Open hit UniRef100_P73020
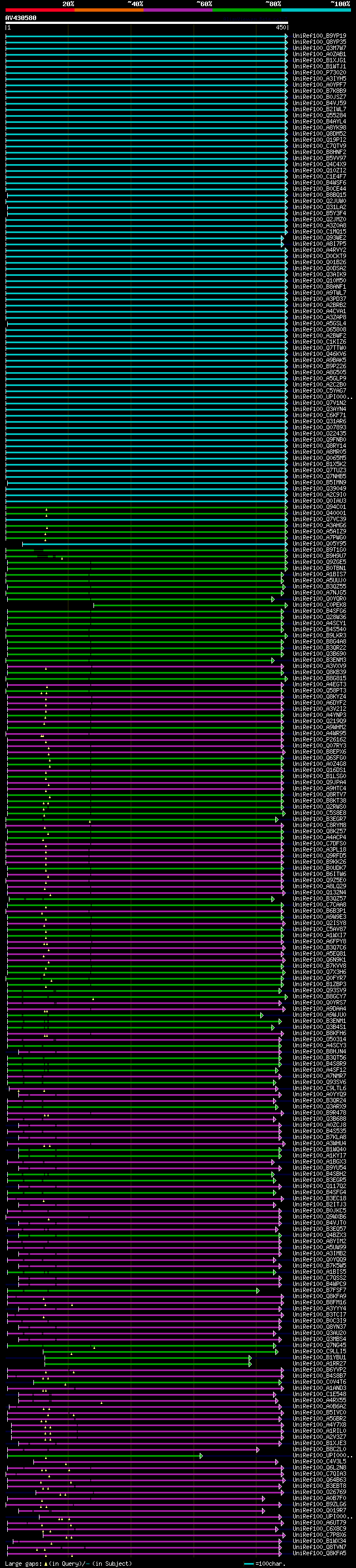 pos(319,72)
